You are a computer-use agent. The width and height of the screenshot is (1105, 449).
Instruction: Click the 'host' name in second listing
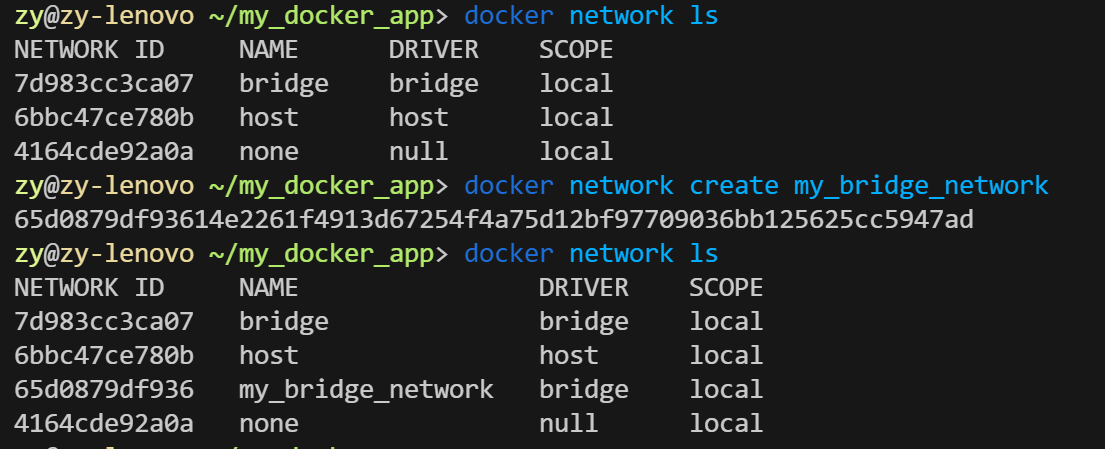268,355
